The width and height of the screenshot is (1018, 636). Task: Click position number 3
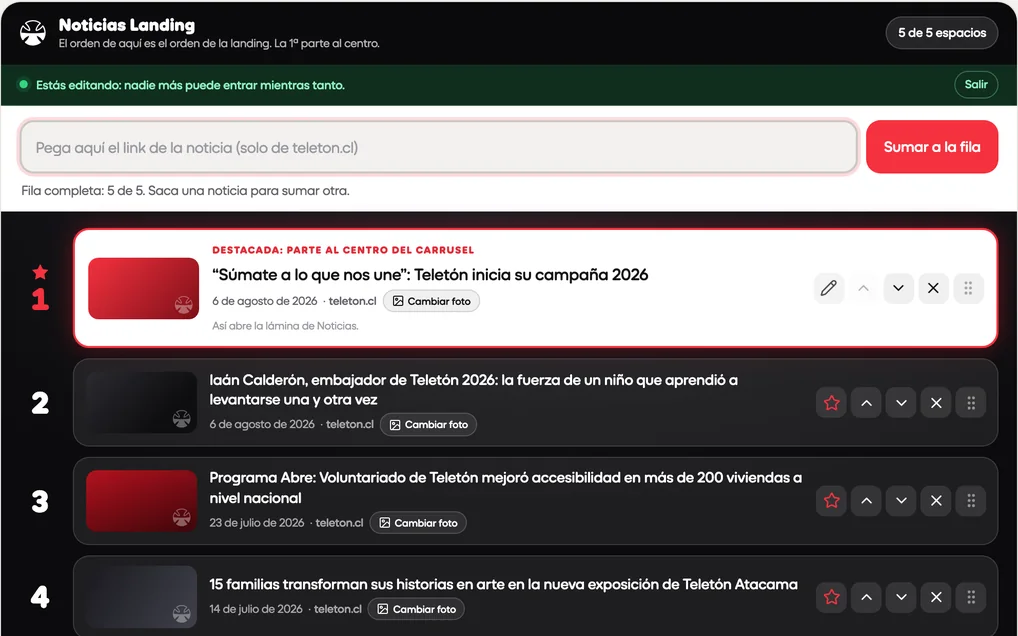coord(40,501)
